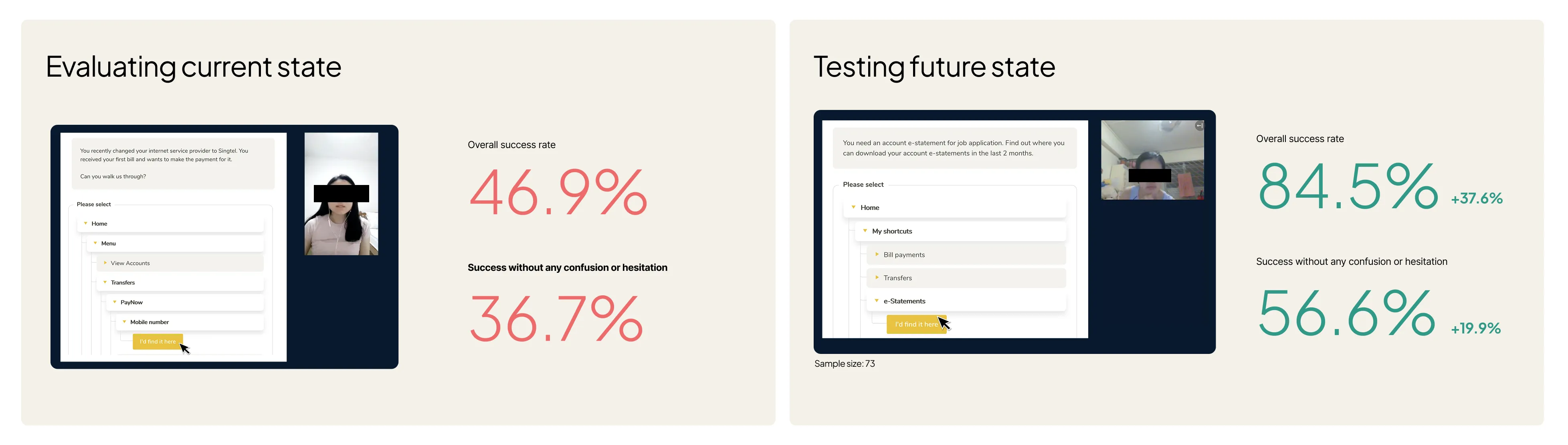Collapse the Menu tree arrow
Viewport: 1568px width, 445px height.
[95, 243]
